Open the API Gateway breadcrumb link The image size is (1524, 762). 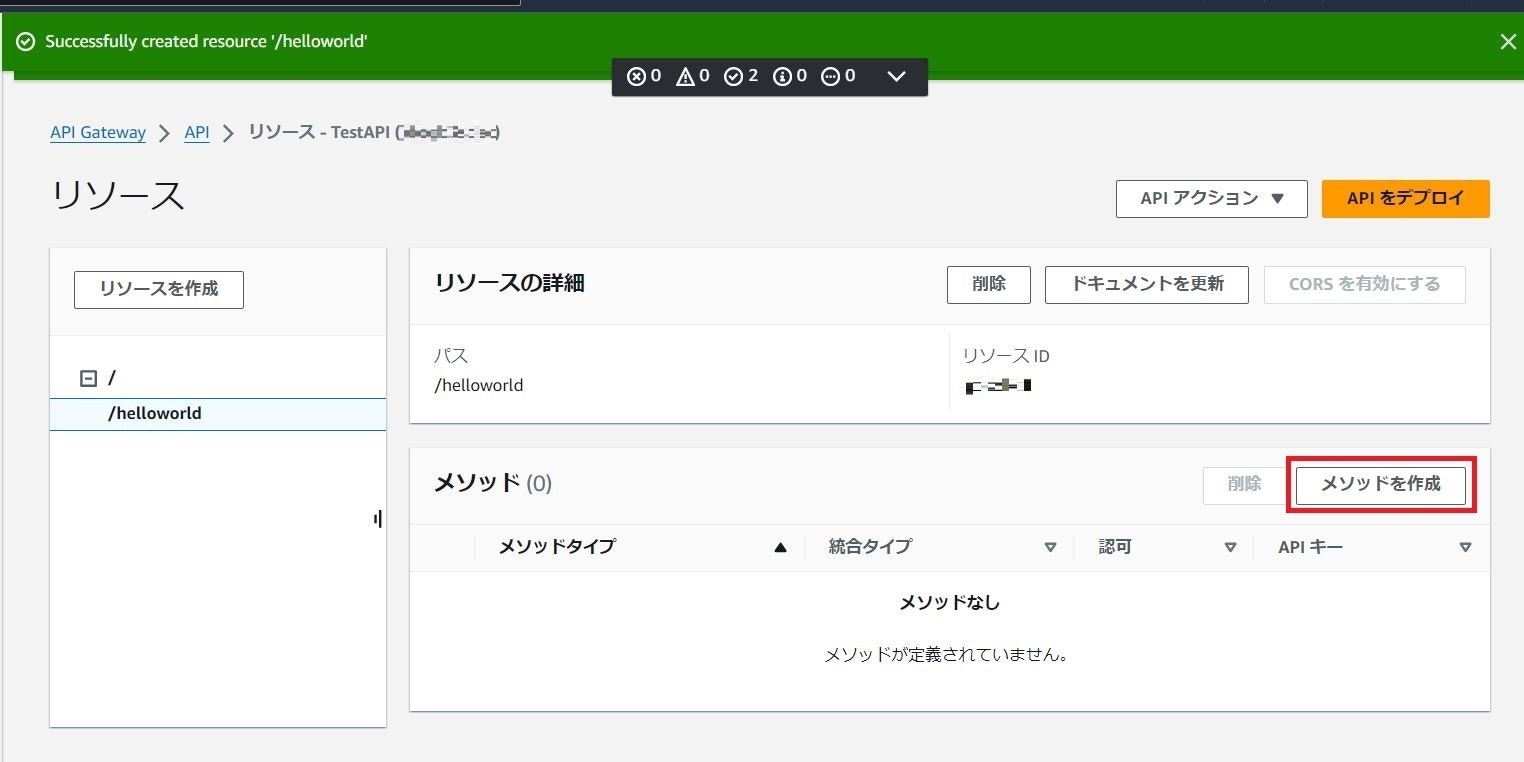tap(98, 132)
